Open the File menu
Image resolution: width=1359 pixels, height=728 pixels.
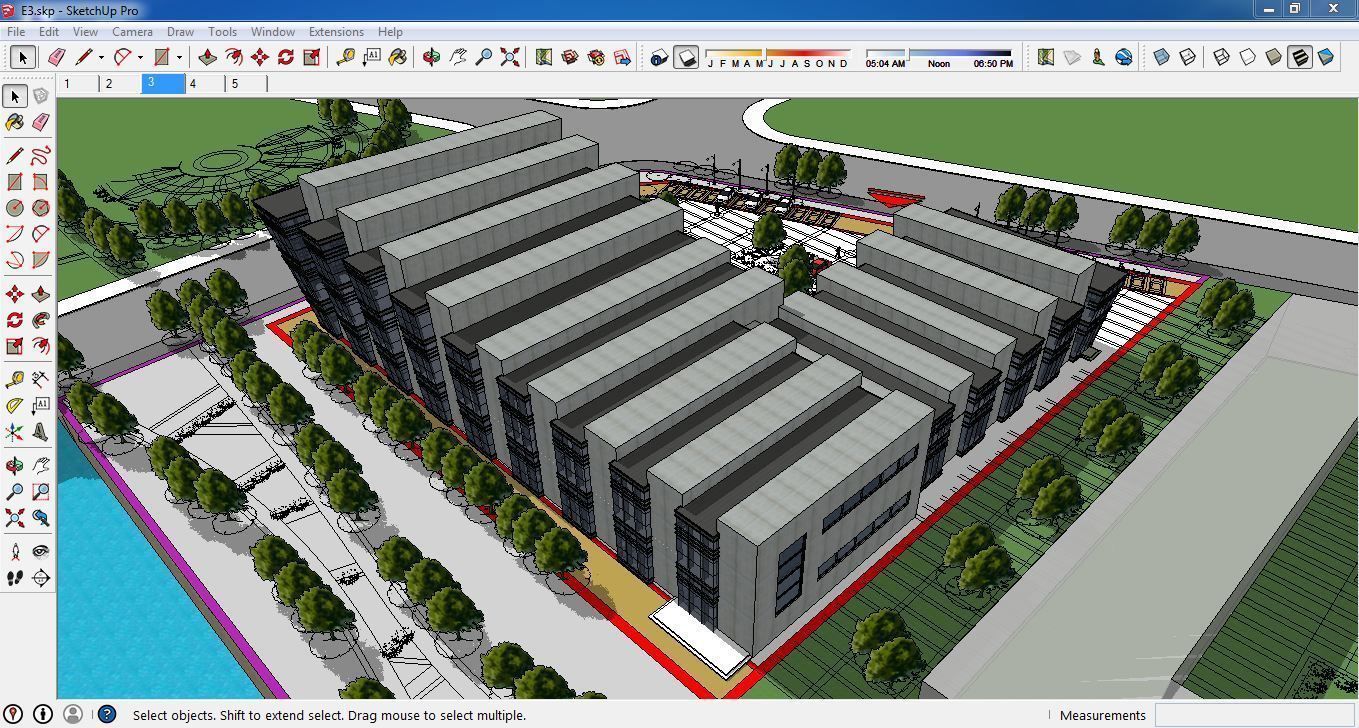(x=16, y=32)
